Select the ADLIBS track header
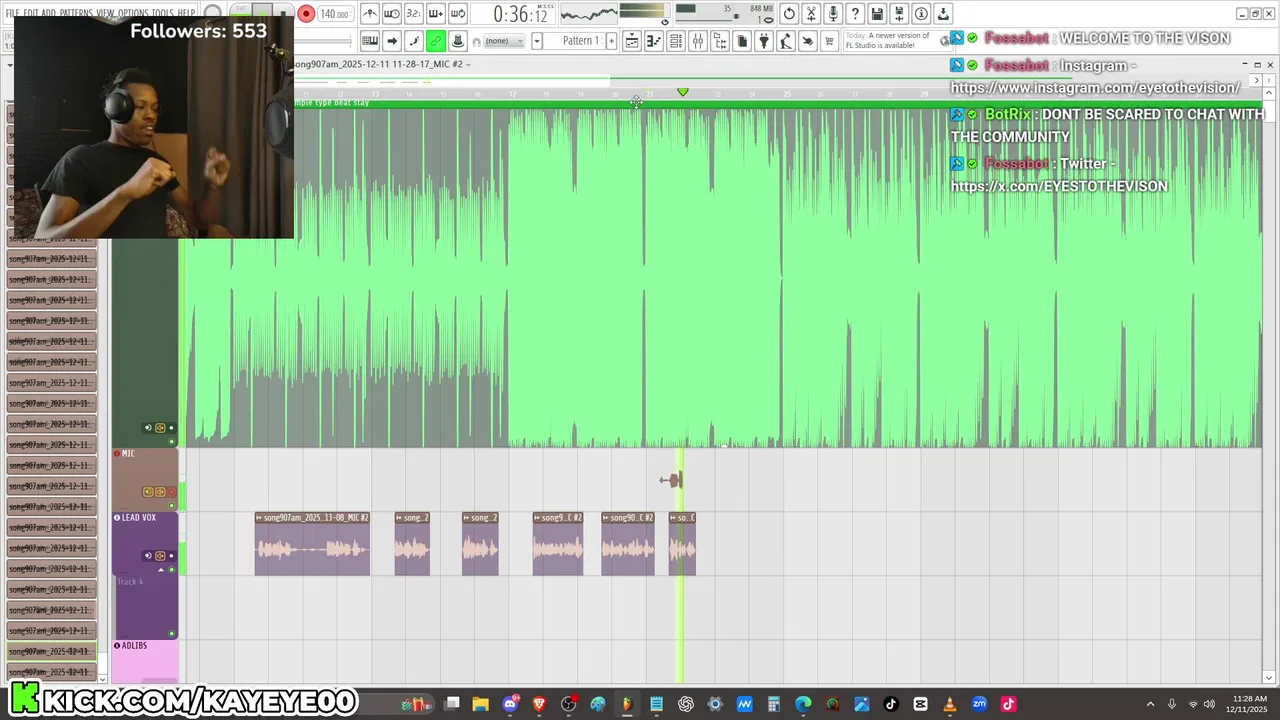Screen dimensions: 1280x720 pos(146,661)
